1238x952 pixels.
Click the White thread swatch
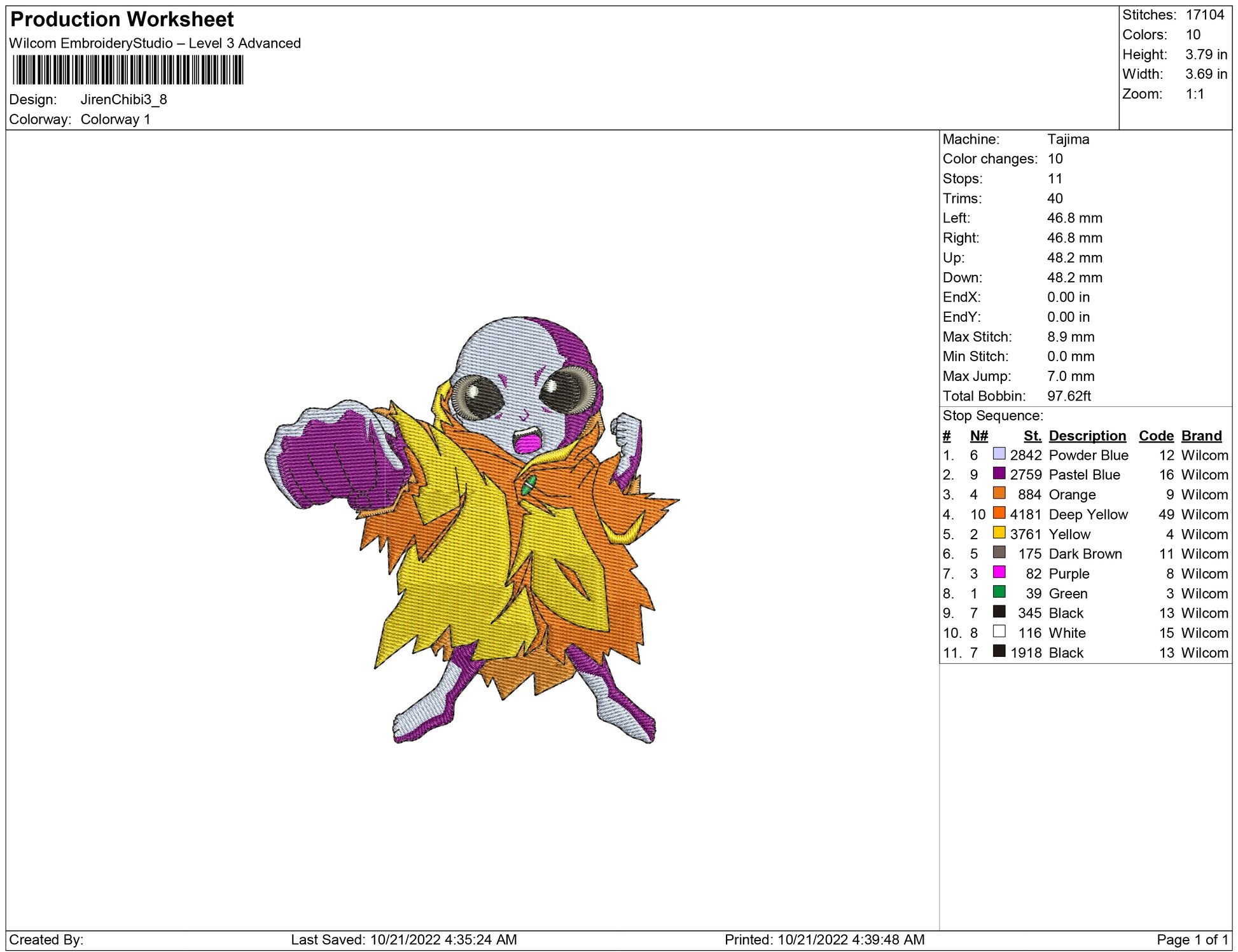(x=999, y=631)
